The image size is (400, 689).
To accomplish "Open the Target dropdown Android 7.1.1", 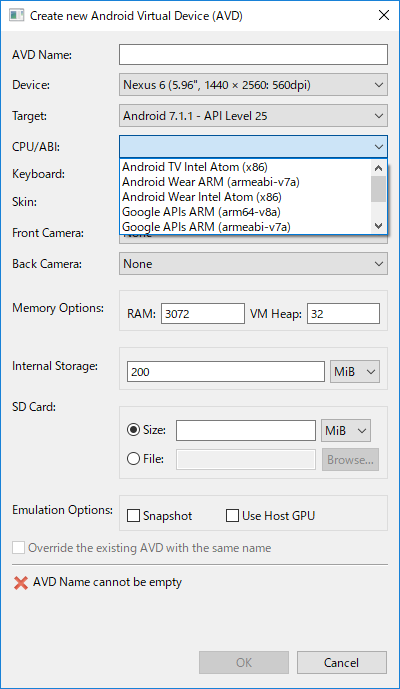I will (x=253, y=116).
